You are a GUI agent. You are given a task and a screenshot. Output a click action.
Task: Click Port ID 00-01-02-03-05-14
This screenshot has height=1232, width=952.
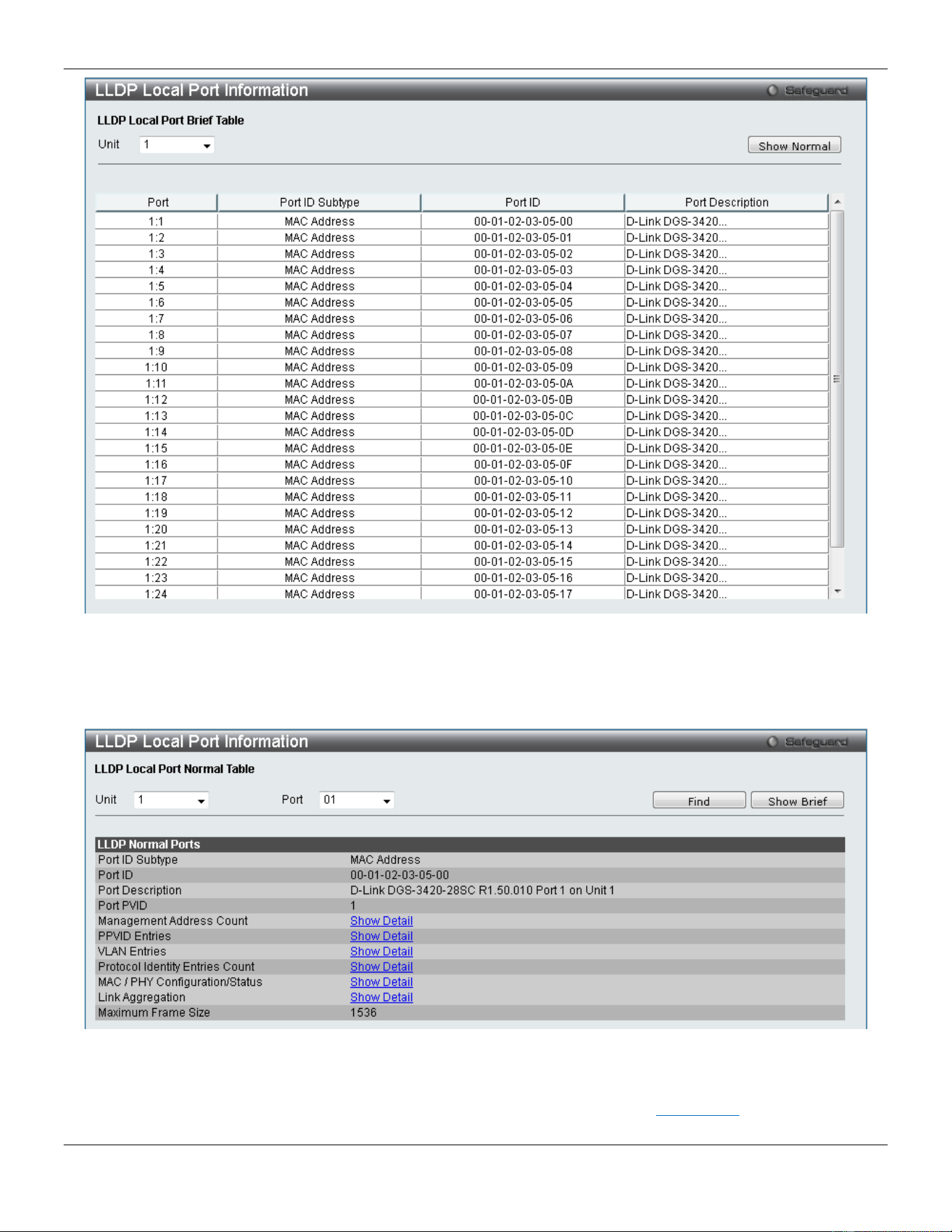pyautogui.click(x=523, y=546)
